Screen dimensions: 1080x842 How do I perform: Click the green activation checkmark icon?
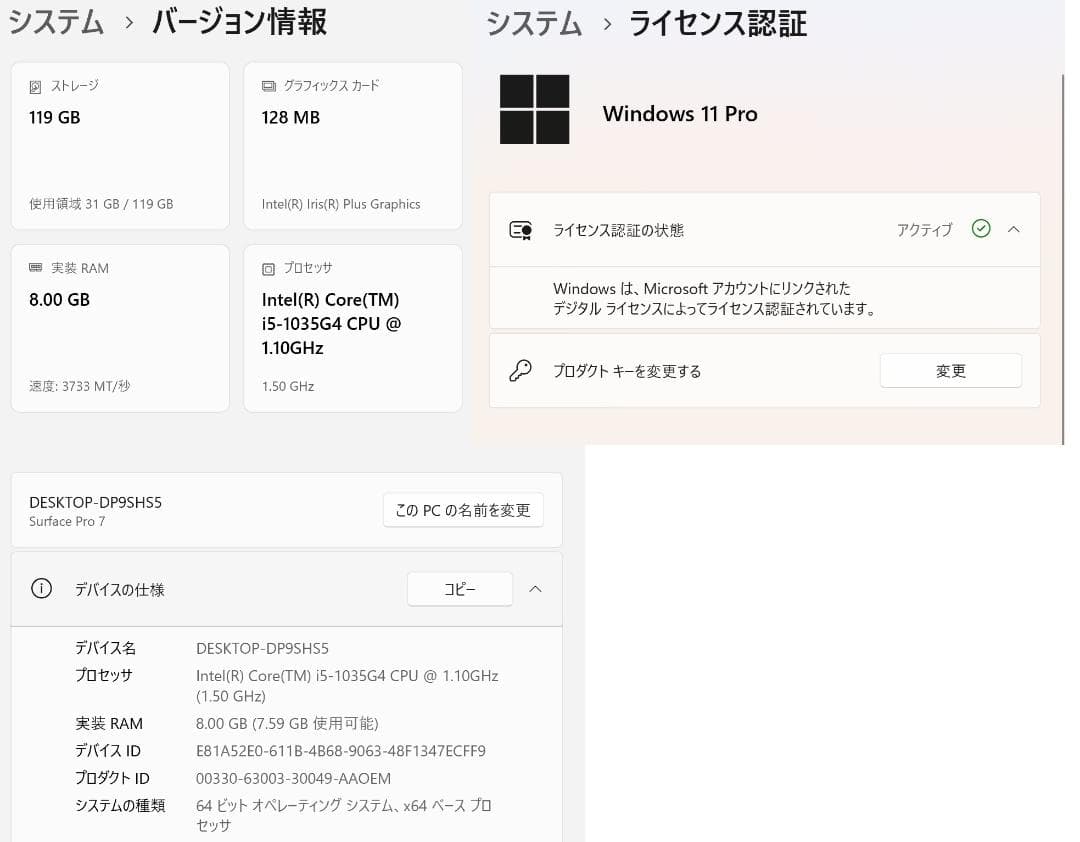[980, 229]
